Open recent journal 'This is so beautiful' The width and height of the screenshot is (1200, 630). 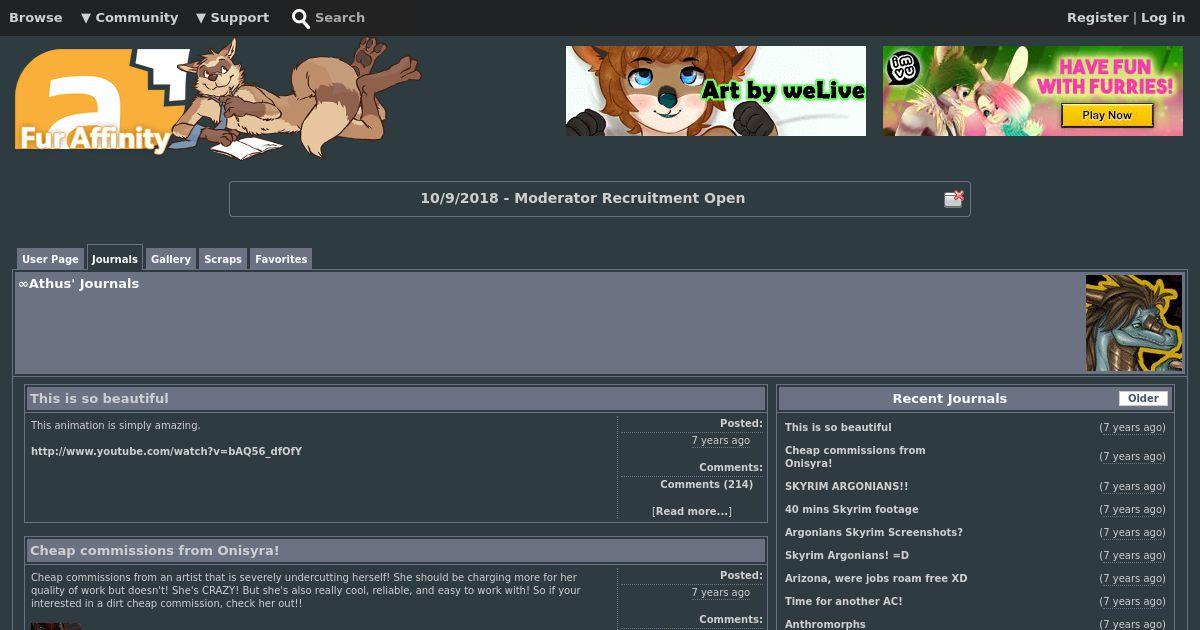838,428
